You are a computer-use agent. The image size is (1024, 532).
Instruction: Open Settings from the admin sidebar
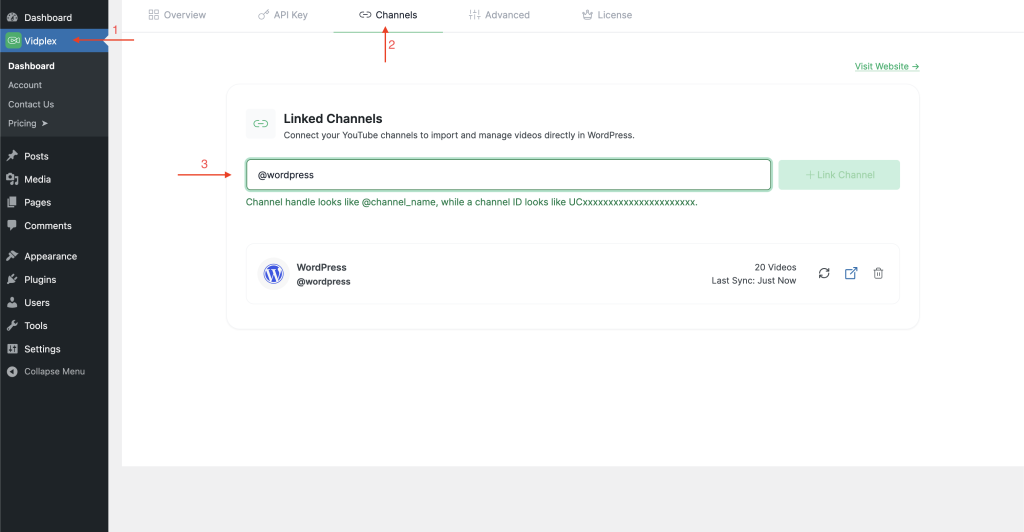pos(42,349)
